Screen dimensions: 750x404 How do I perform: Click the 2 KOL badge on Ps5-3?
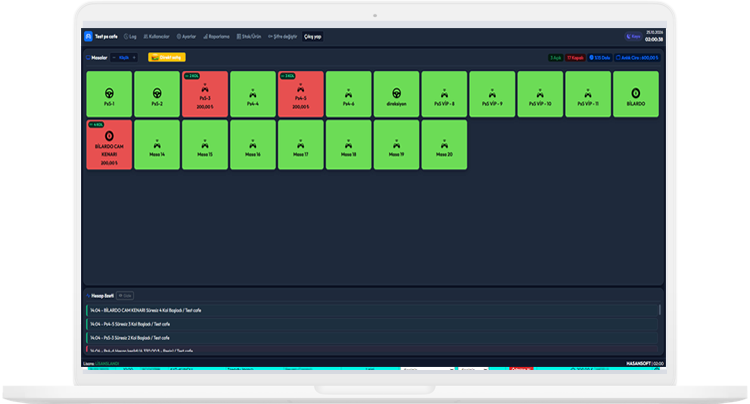click(192, 76)
